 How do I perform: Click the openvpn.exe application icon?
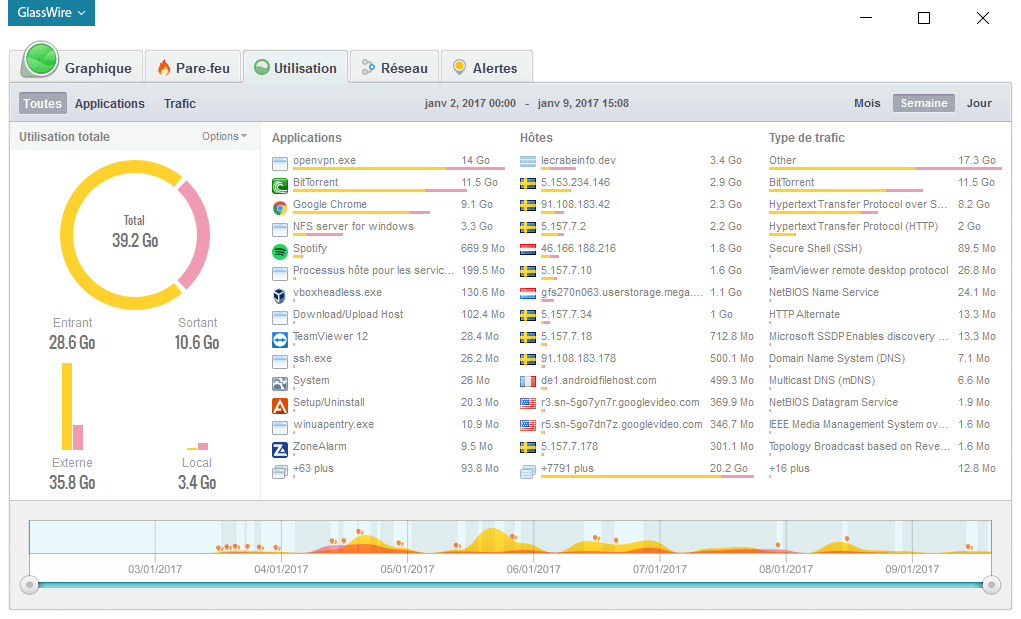280,163
